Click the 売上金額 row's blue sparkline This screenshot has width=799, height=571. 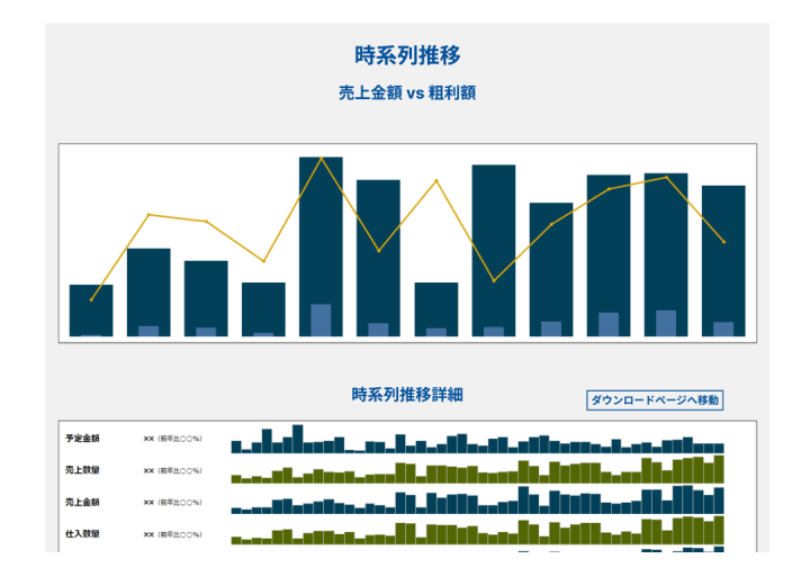pos(477,503)
